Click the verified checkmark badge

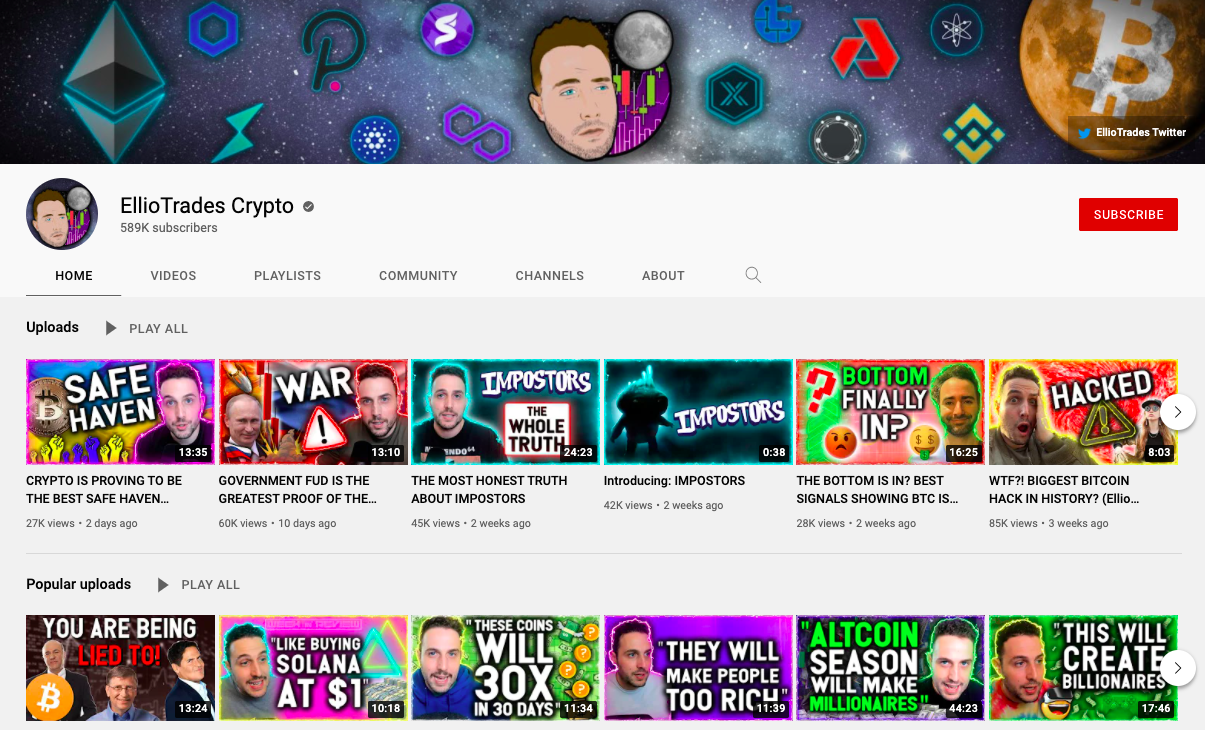click(309, 207)
